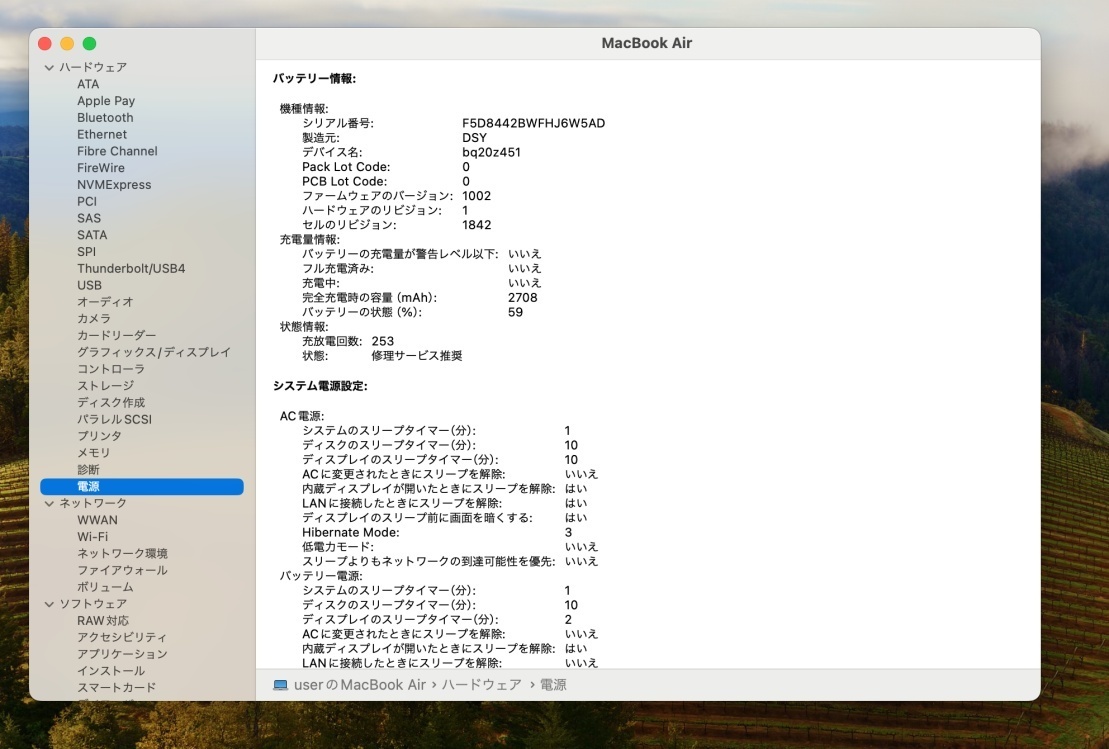
Task: Click the MacBook Air window title
Action: point(646,43)
